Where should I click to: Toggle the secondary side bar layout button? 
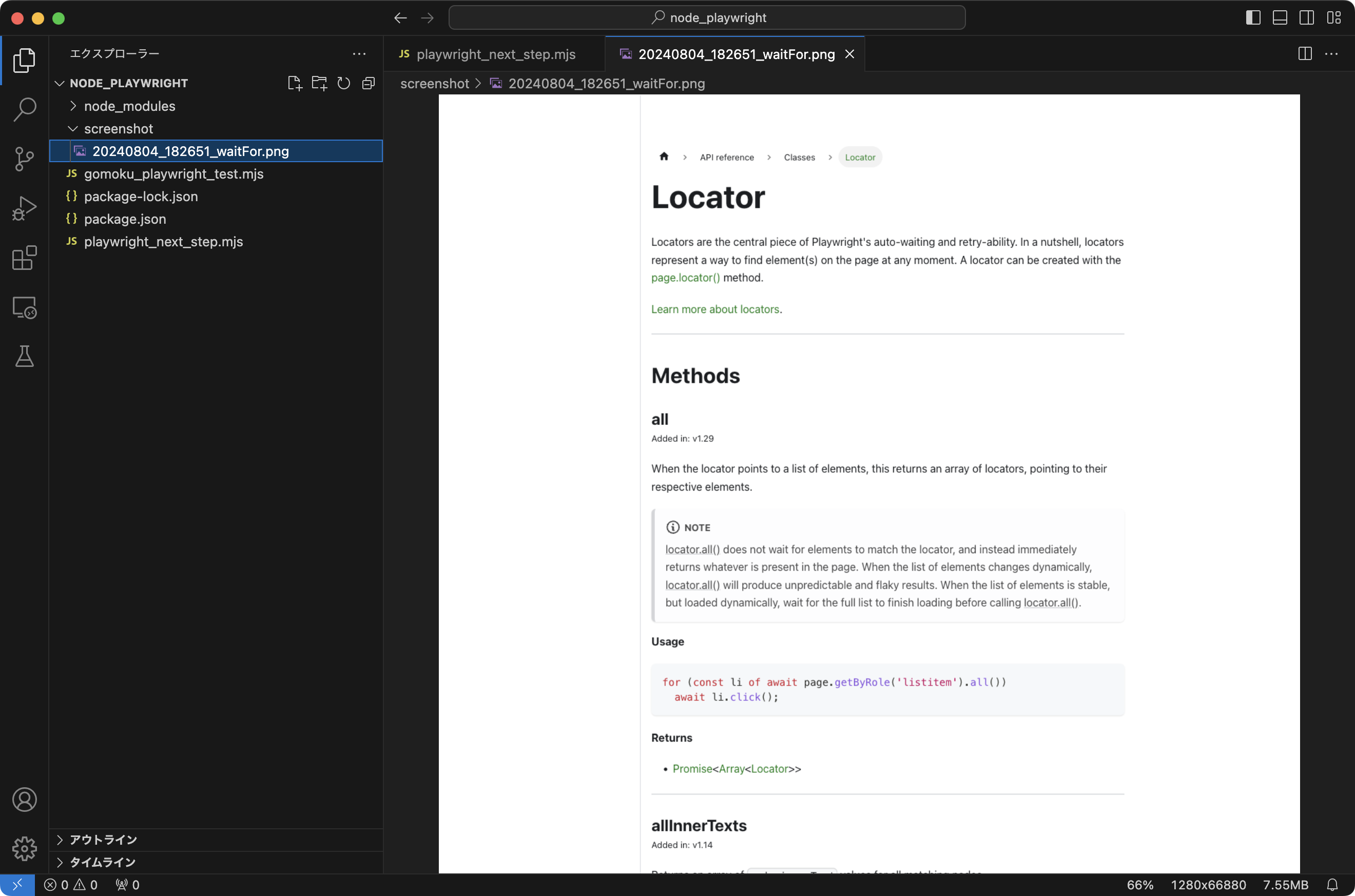1306,18
